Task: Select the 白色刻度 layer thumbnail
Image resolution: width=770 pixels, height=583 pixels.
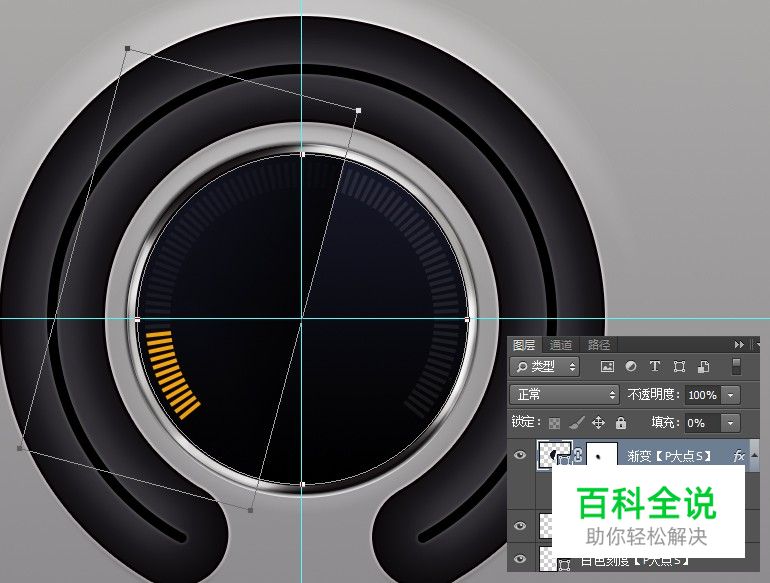Action: (x=547, y=559)
